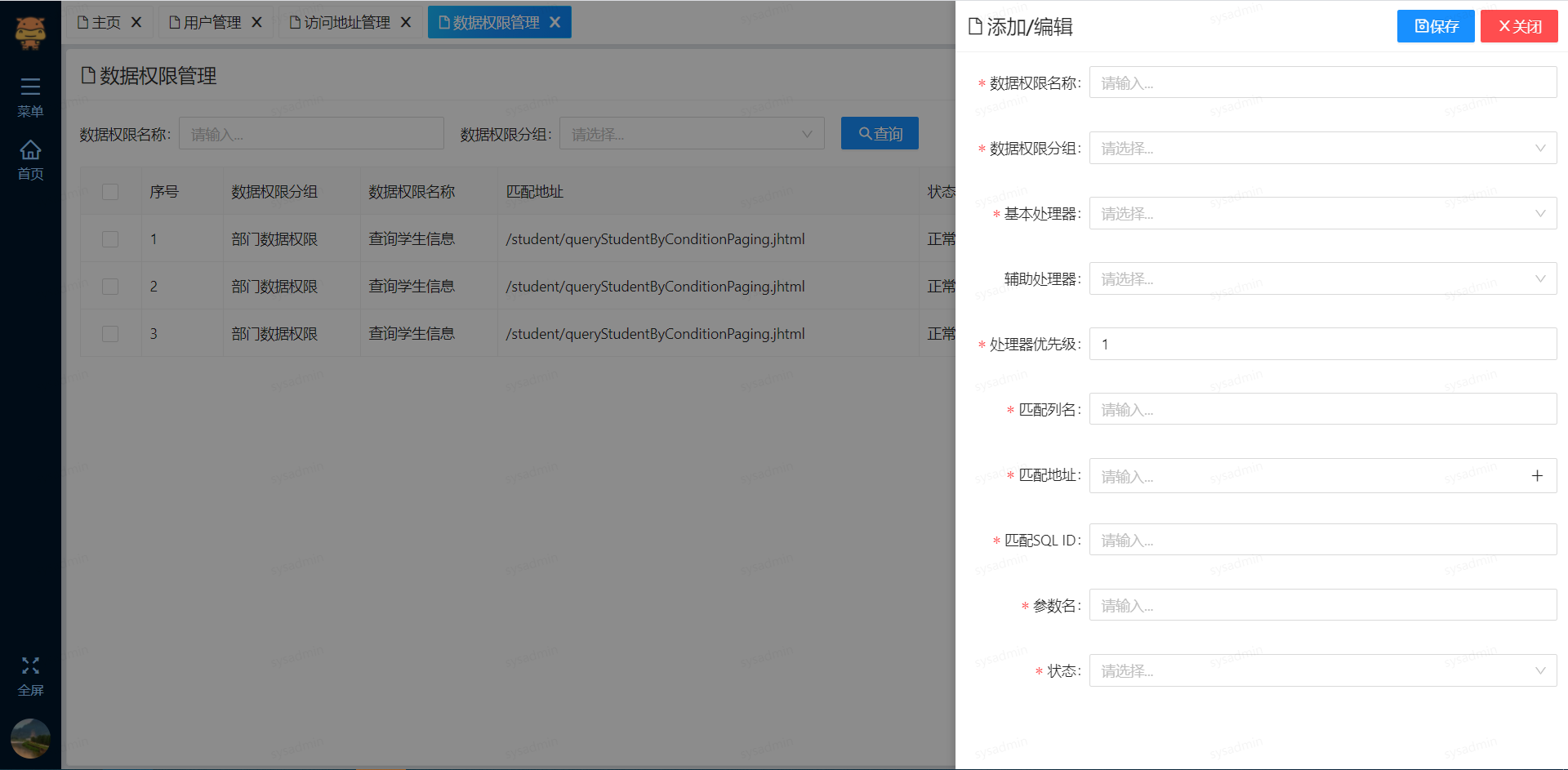The height and width of the screenshot is (770, 1568).
Task: Open the 菜单 hamburger menu
Action: (x=30, y=97)
